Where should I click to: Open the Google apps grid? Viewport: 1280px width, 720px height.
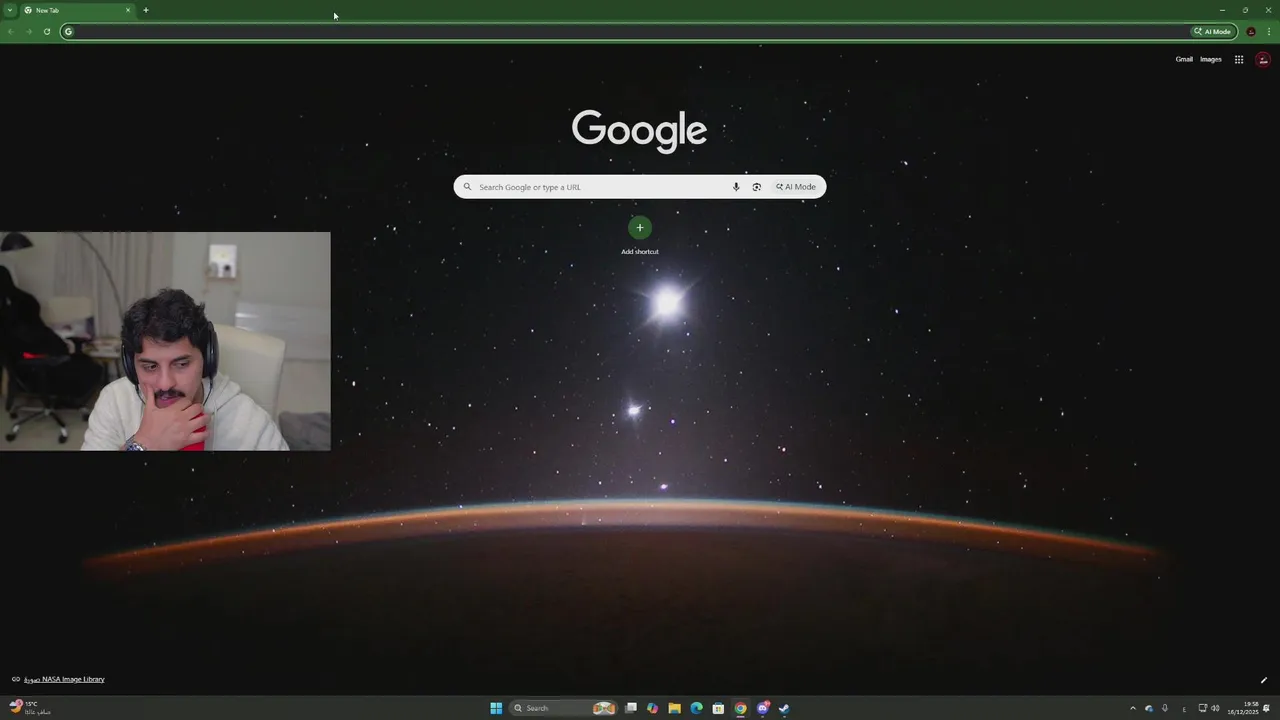point(1239,59)
